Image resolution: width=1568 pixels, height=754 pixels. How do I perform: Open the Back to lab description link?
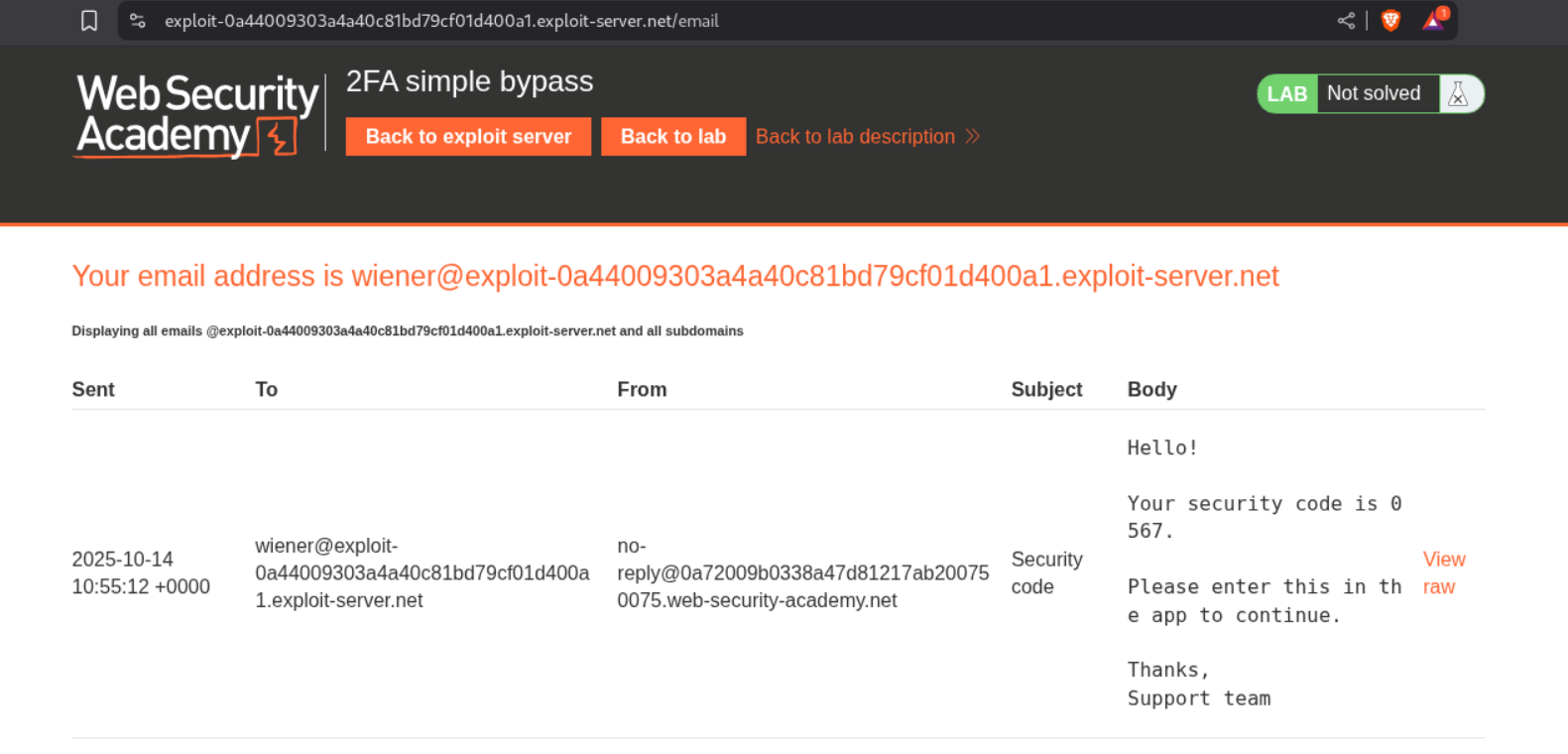click(855, 137)
